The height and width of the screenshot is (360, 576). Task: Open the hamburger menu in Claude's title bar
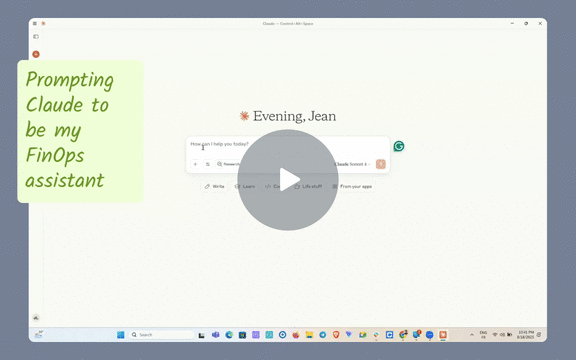click(35, 24)
